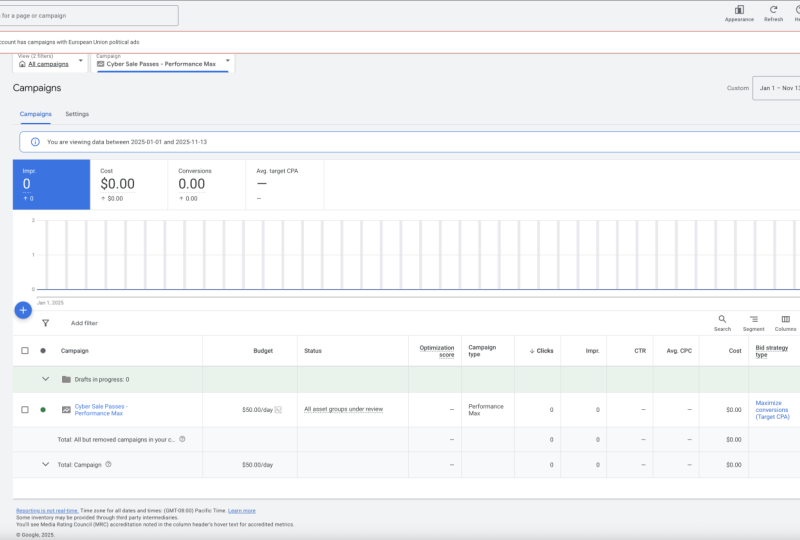Open the custom date range picker

tap(776, 88)
